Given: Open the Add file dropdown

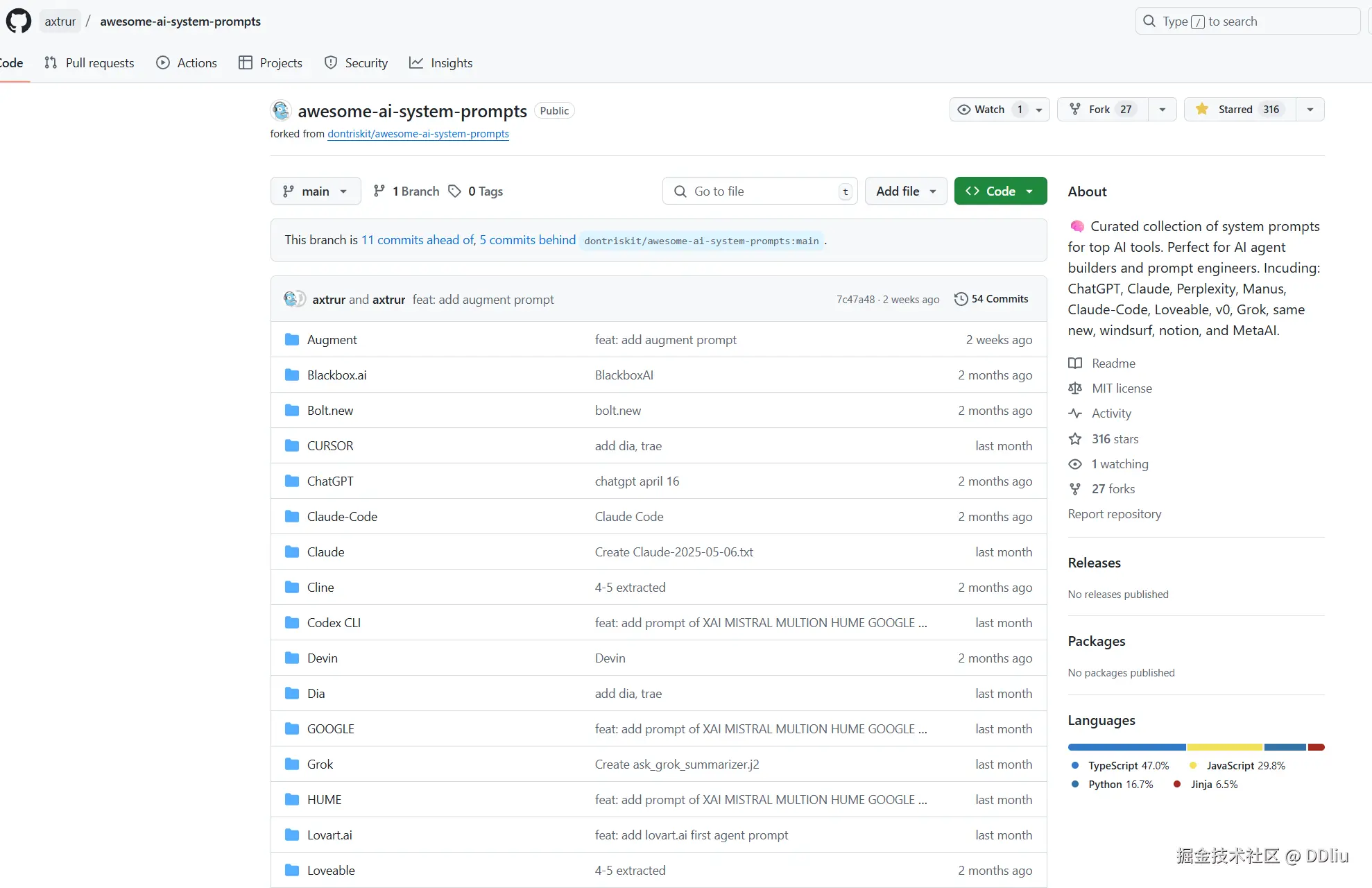Looking at the screenshot, I should pyautogui.click(x=905, y=191).
